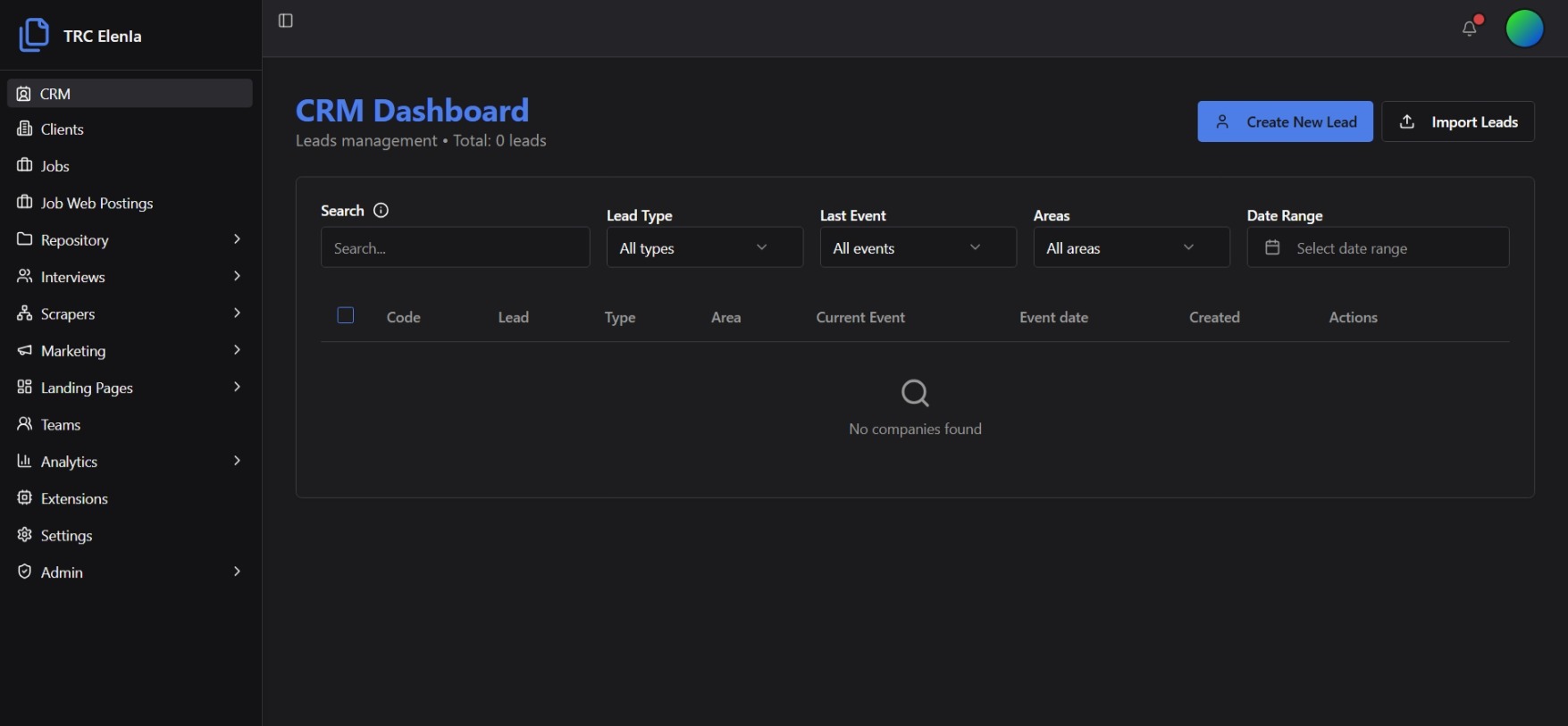Click the notification bell icon
Image resolution: width=1568 pixels, height=726 pixels.
coord(1469,29)
